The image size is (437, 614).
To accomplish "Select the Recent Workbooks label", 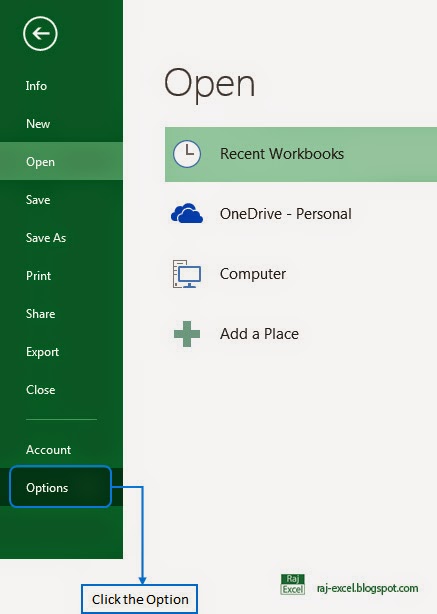I will click(282, 154).
